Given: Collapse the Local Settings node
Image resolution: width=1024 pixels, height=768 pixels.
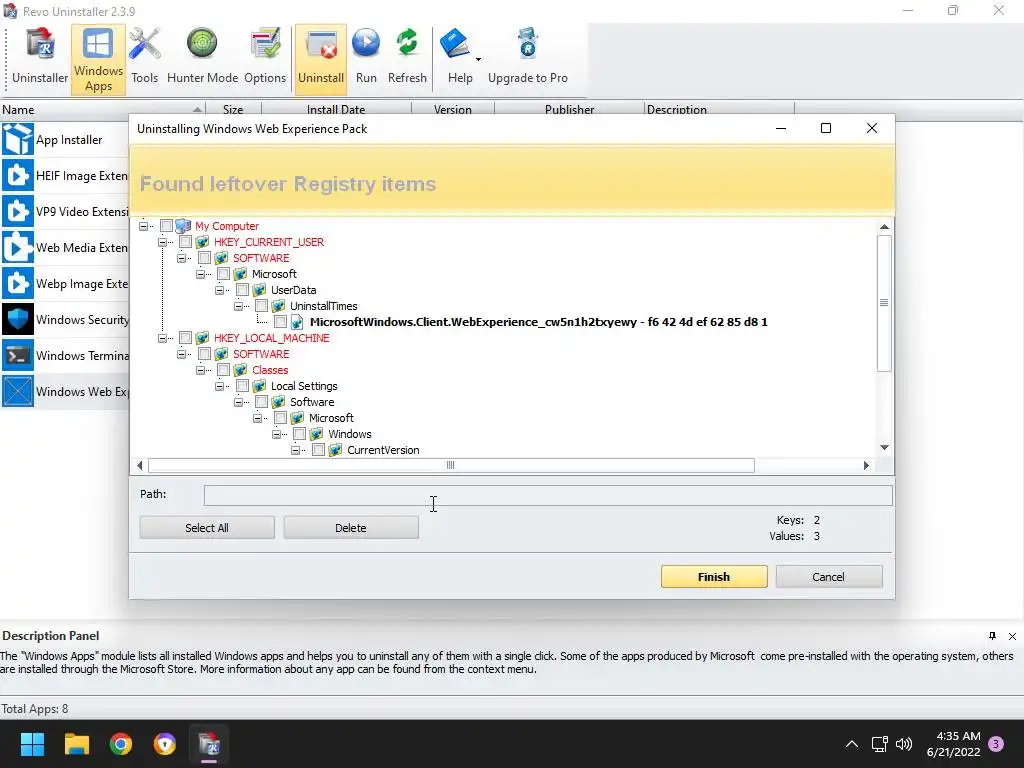Looking at the screenshot, I should click(x=219, y=386).
